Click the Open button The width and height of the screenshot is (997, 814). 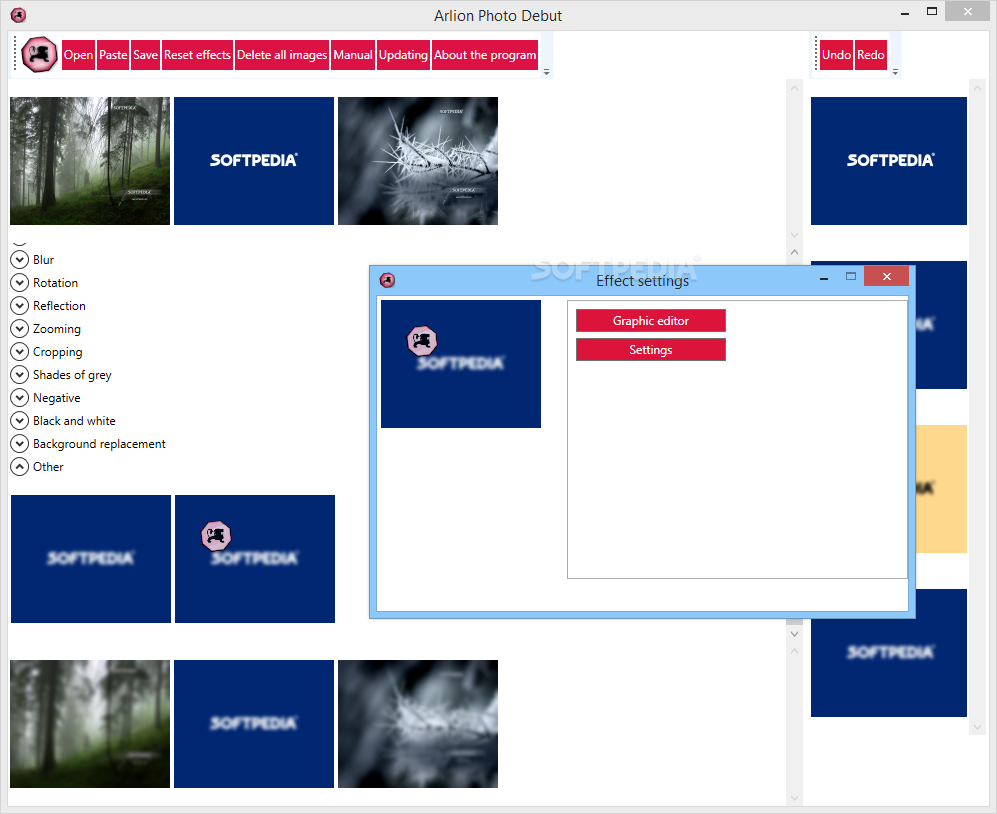78,55
